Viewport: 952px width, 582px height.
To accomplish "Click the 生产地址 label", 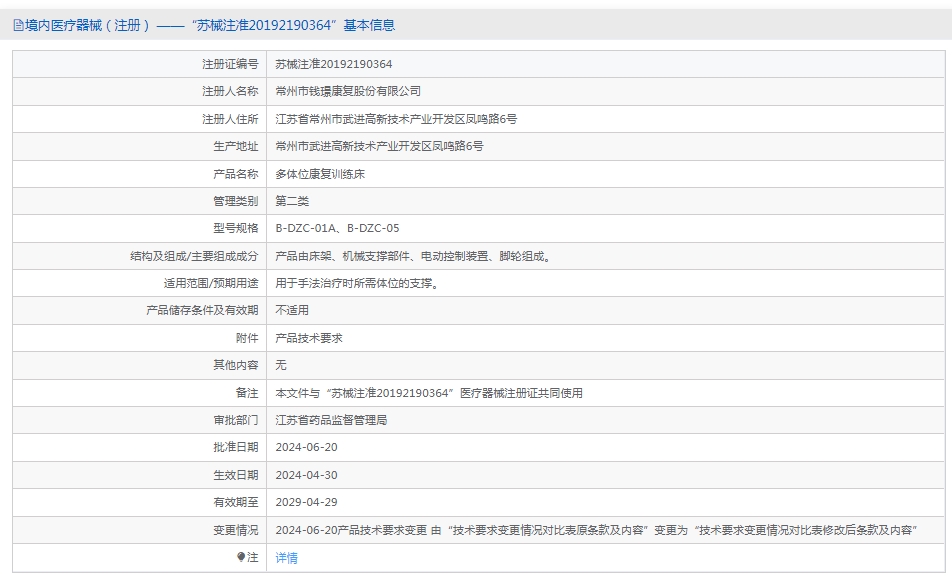I will coord(236,146).
